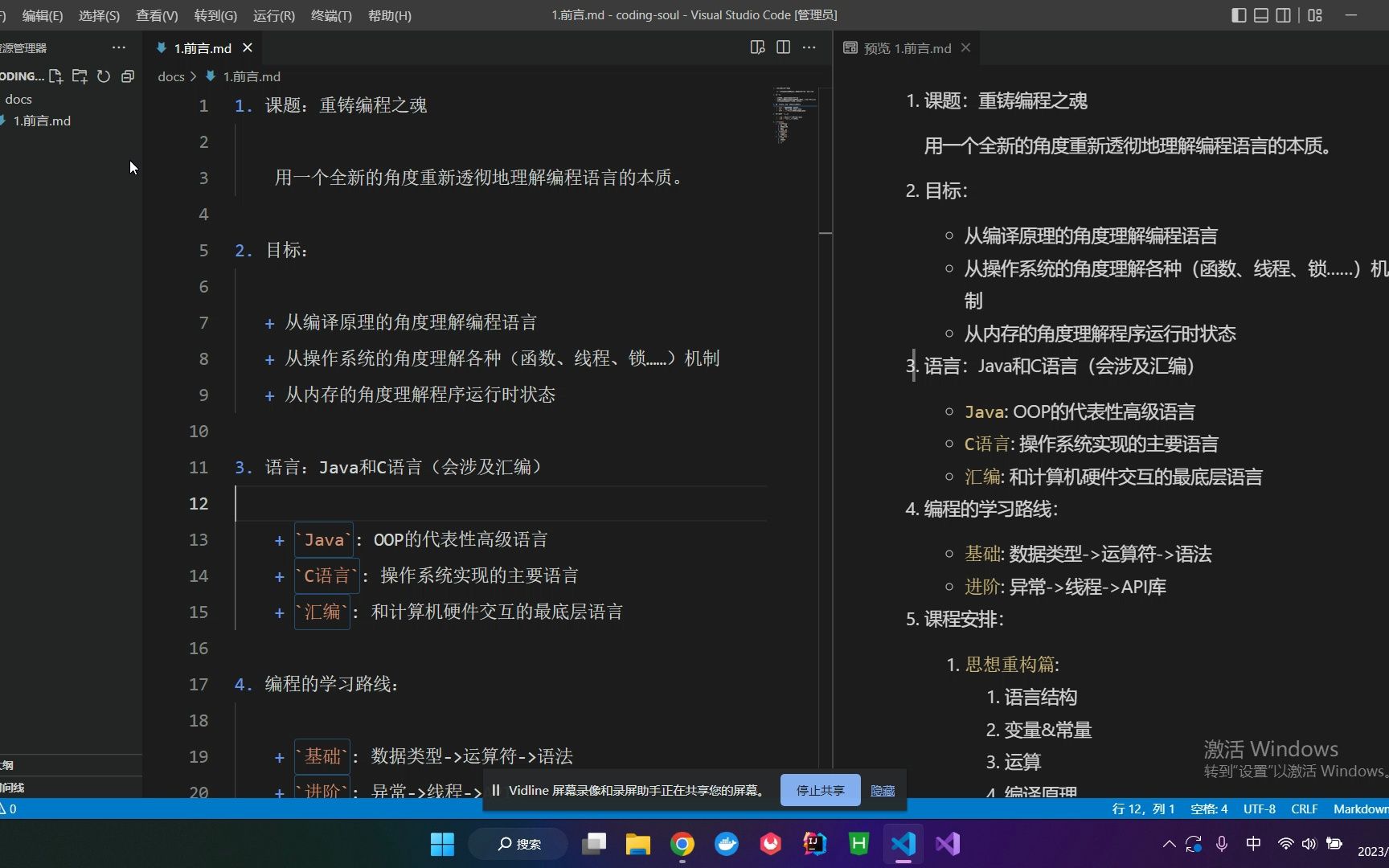This screenshot has width=1389, height=868.
Task: Click line 1 text 课题：重铸编程之魂
Action: pyautogui.click(x=346, y=105)
